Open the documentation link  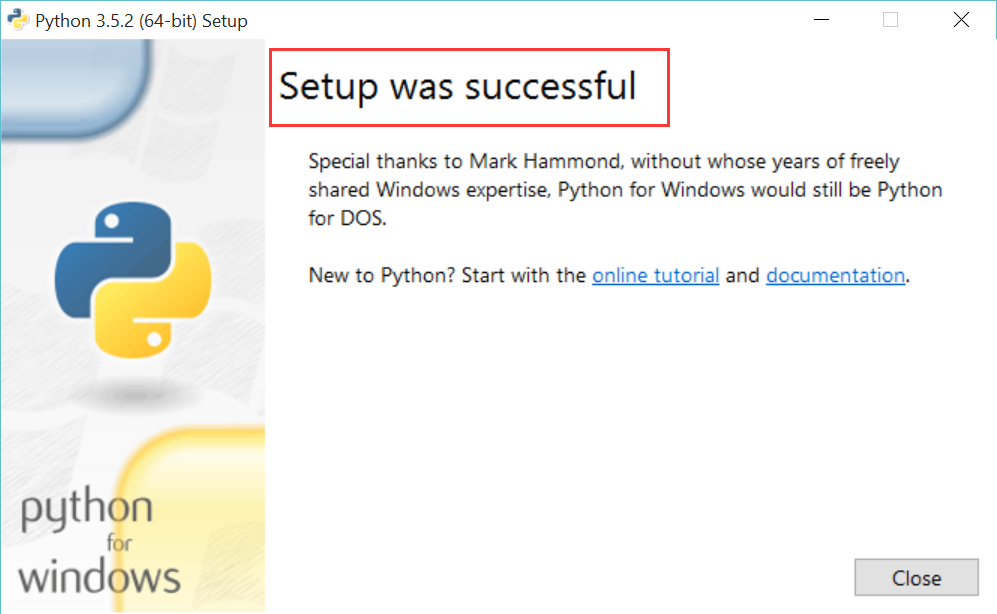tap(835, 275)
